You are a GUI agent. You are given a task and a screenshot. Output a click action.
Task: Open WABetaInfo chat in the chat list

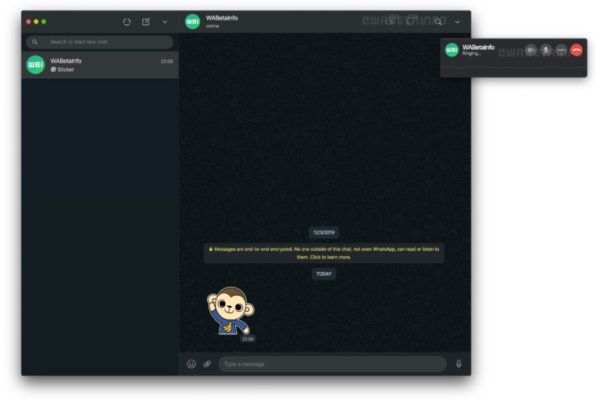[100, 65]
